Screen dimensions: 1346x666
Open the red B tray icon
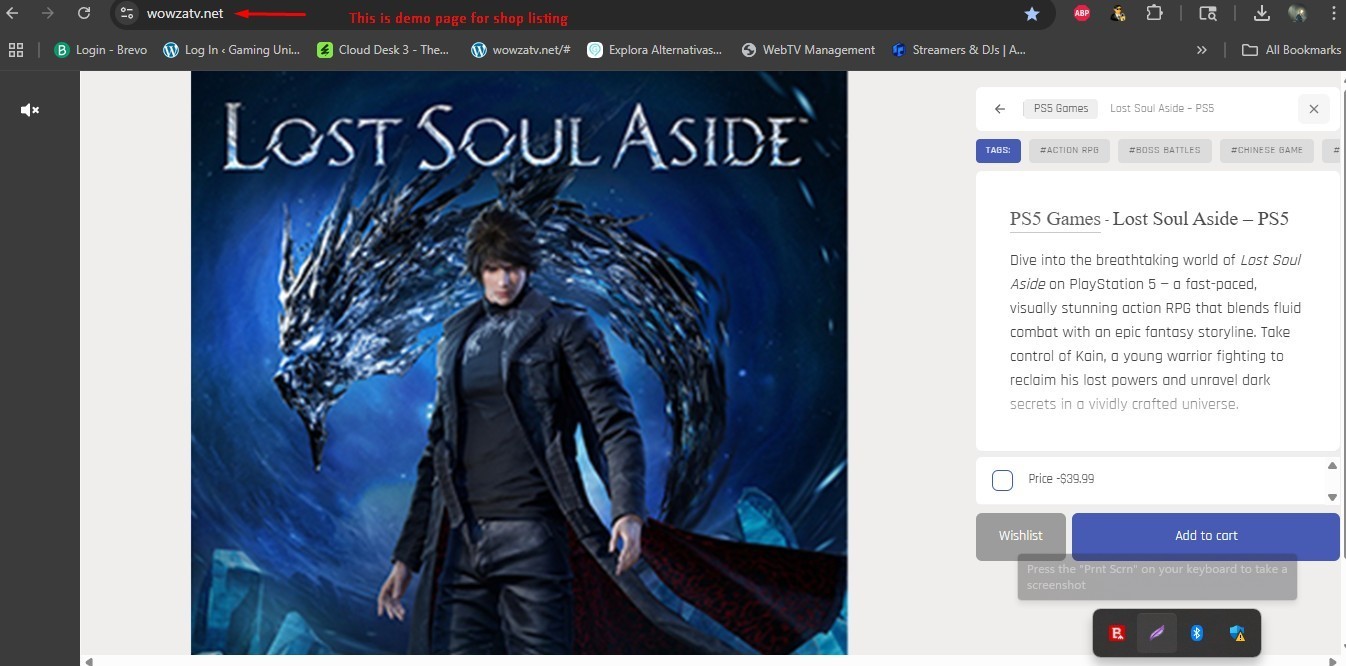click(1117, 633)
